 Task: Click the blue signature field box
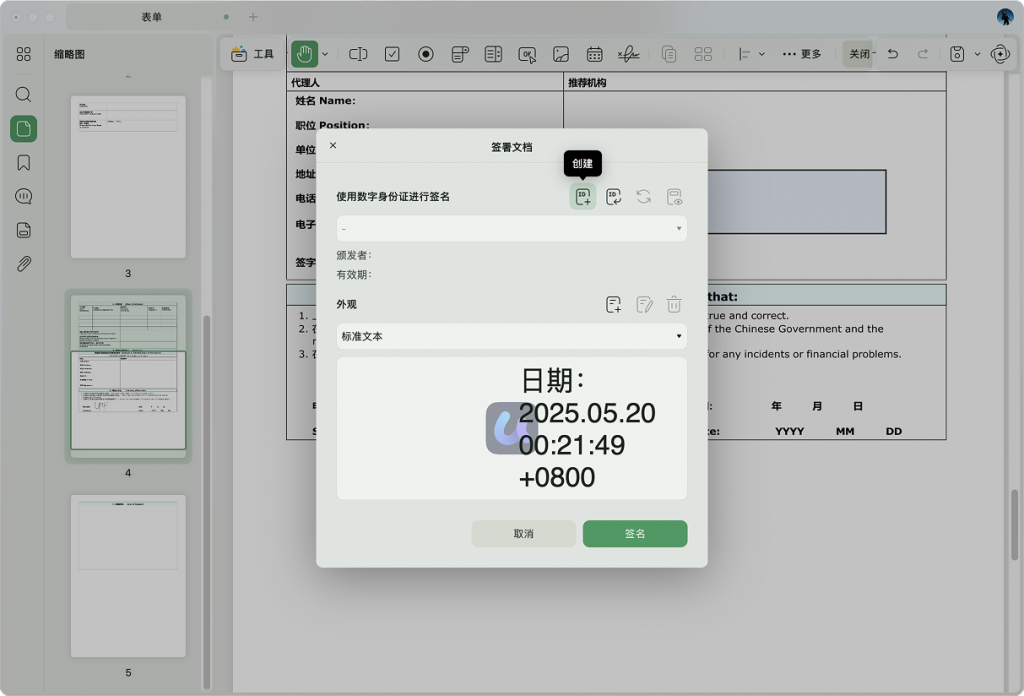[x=797, y=202]
